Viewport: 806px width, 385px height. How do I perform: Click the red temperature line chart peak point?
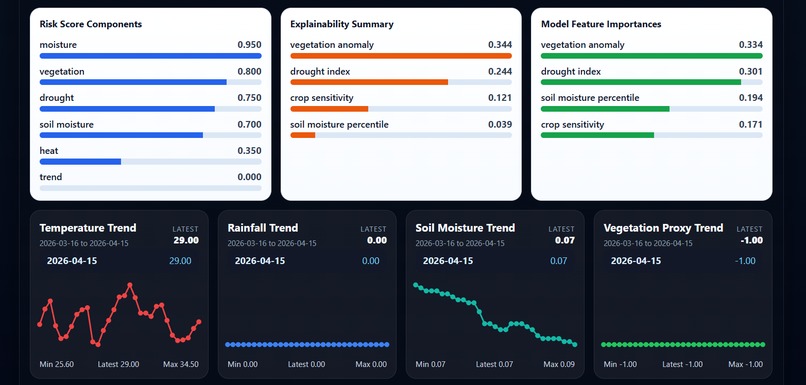point(130,285)
